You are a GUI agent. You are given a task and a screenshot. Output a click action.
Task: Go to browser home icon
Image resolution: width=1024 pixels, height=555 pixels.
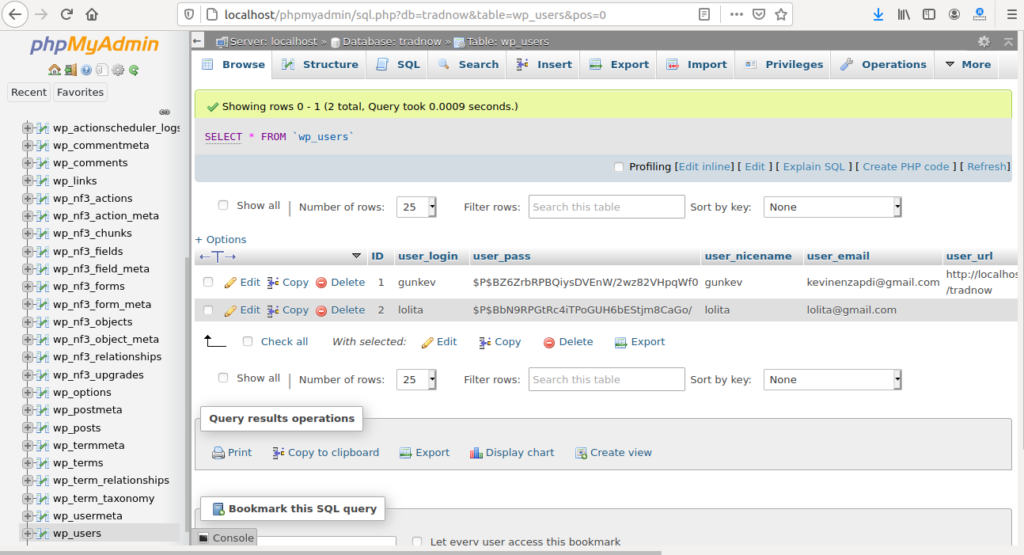click(x=92, y=14)
